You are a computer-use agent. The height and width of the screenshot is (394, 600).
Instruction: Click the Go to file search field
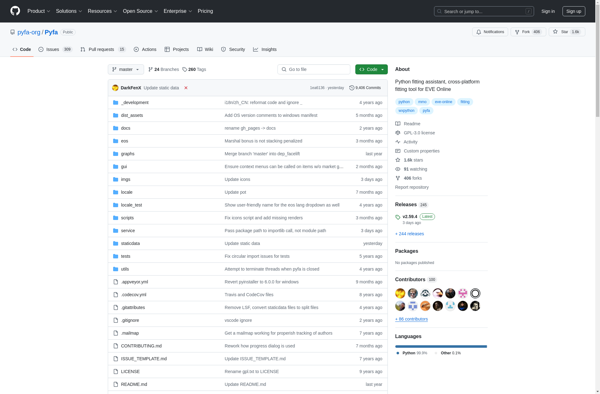point(314,70)
